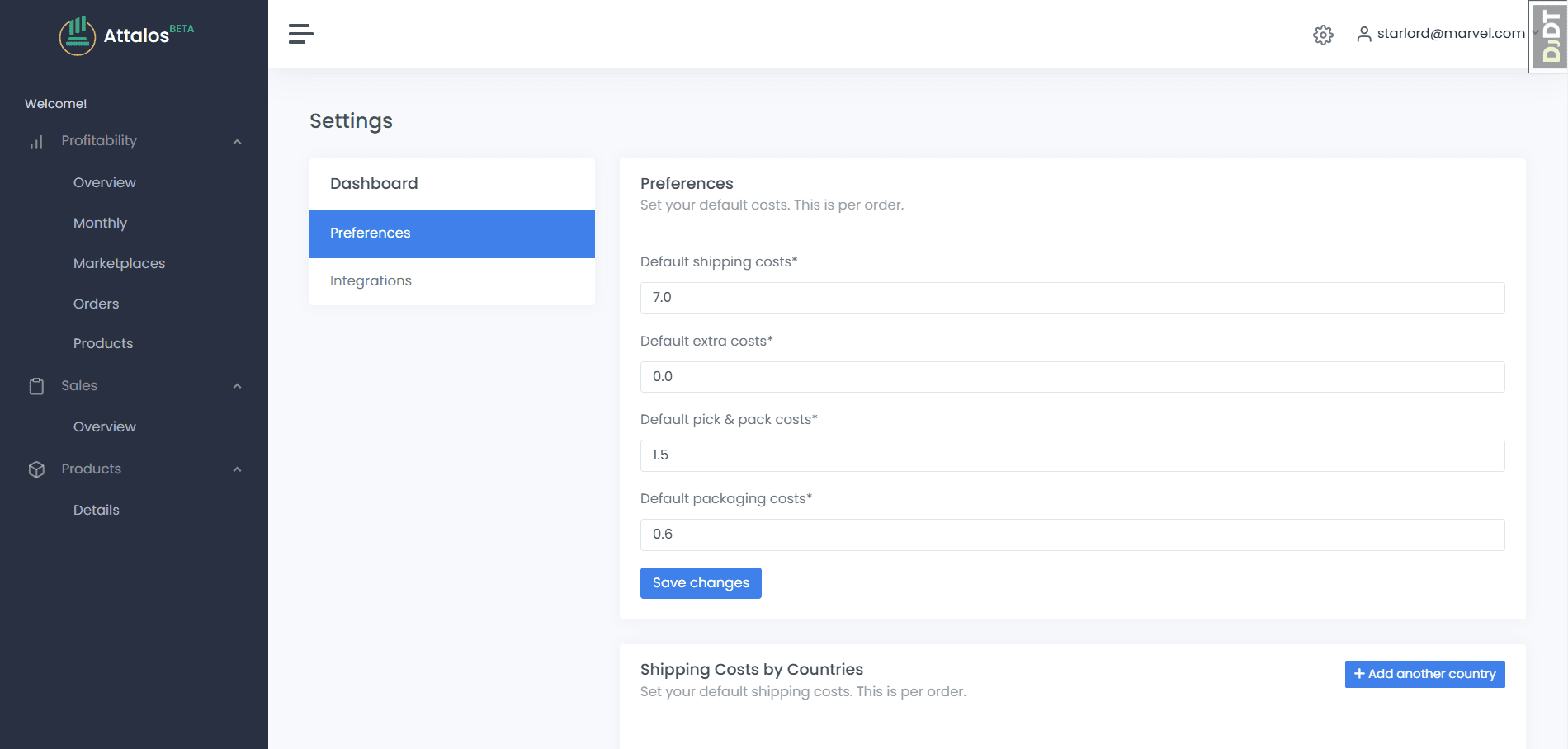Screen dimensions: 1568x749
Task: Open the settings gear icon
Action: [1323, 35]
